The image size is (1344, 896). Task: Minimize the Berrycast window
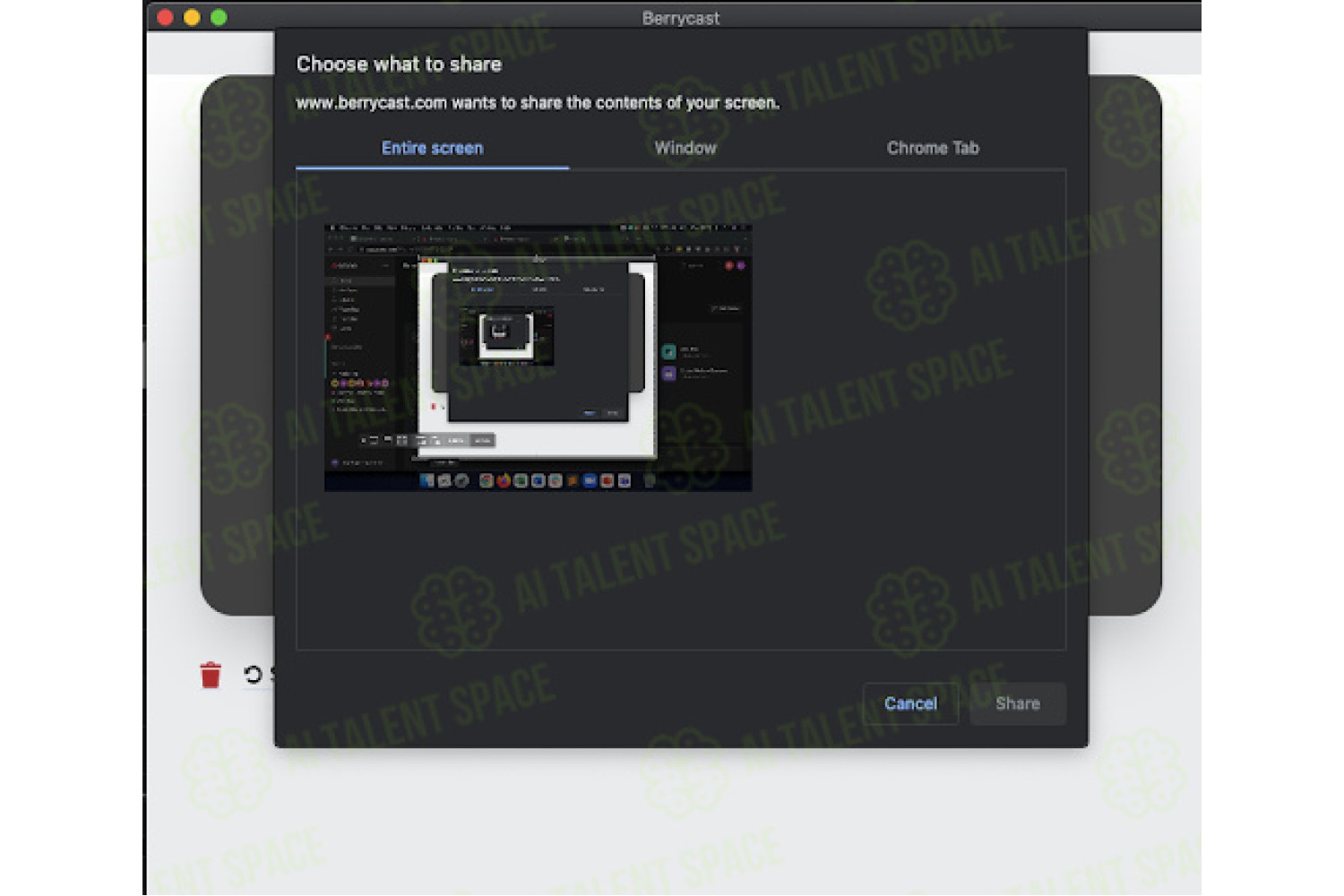(192, 17)
